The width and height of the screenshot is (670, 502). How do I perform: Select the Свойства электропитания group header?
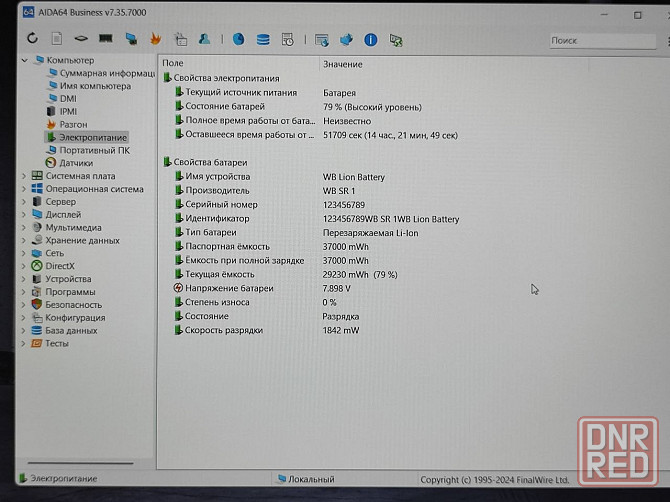pyautogui.click(x=226, y=78)
